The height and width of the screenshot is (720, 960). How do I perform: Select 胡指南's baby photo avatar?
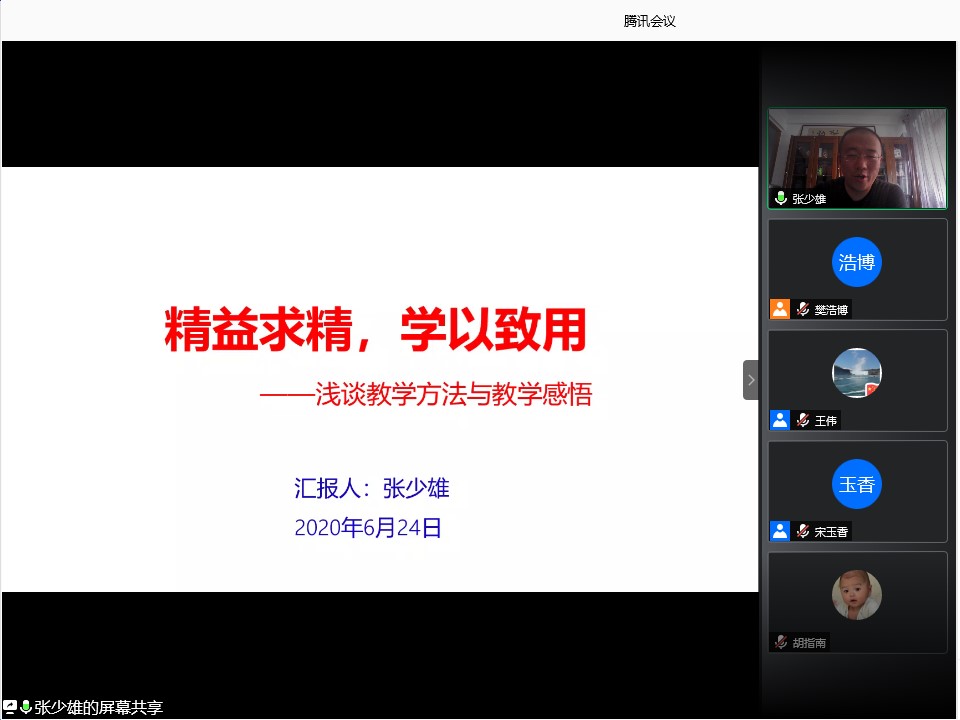click(x=857, y=595)
